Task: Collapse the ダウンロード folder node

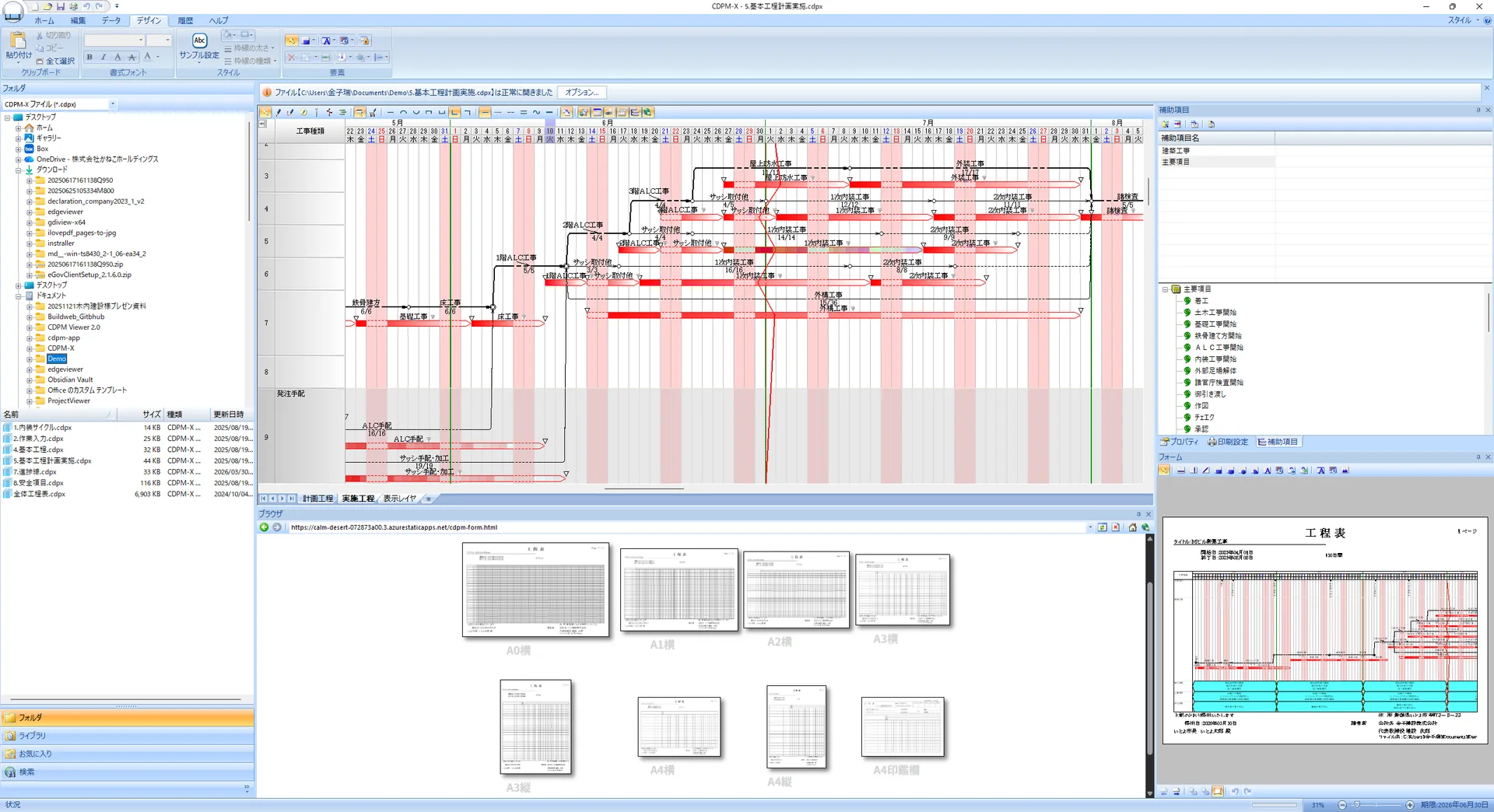Action: click(19, 170)
